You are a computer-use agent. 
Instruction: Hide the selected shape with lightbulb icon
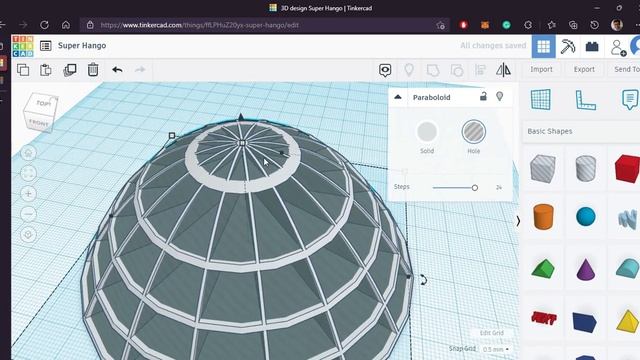pyautogui.click(x=499, y=97)
